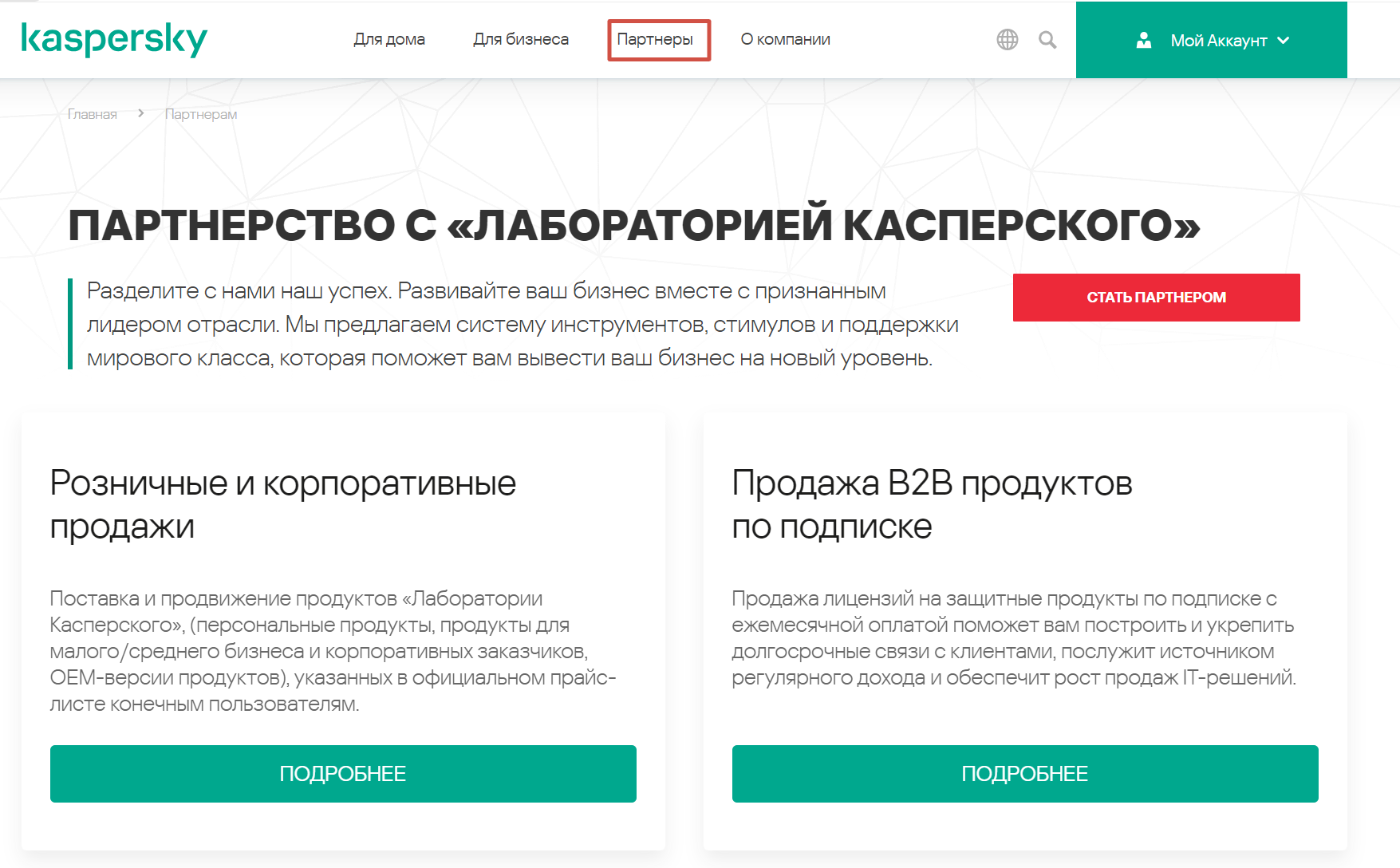Click the account user icon
Image resolution: width=1400 pixels, height=868 pixels.
1144,40
